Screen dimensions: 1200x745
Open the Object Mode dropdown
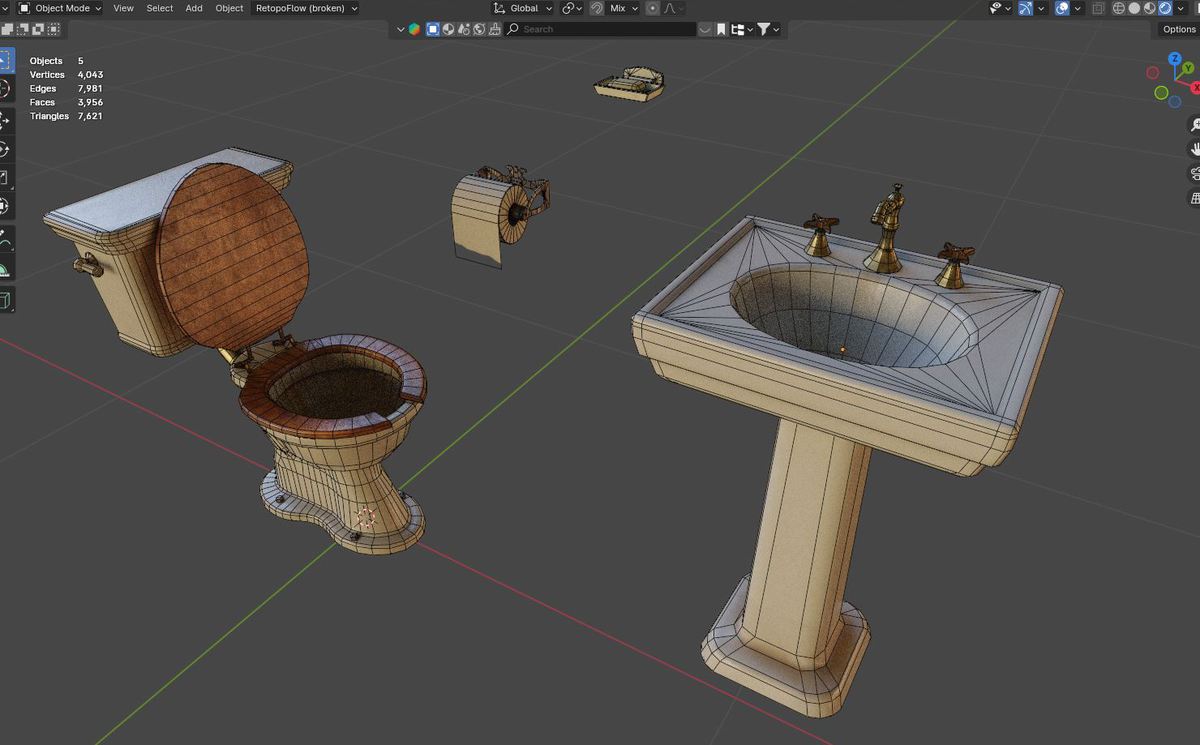(60, 8)
